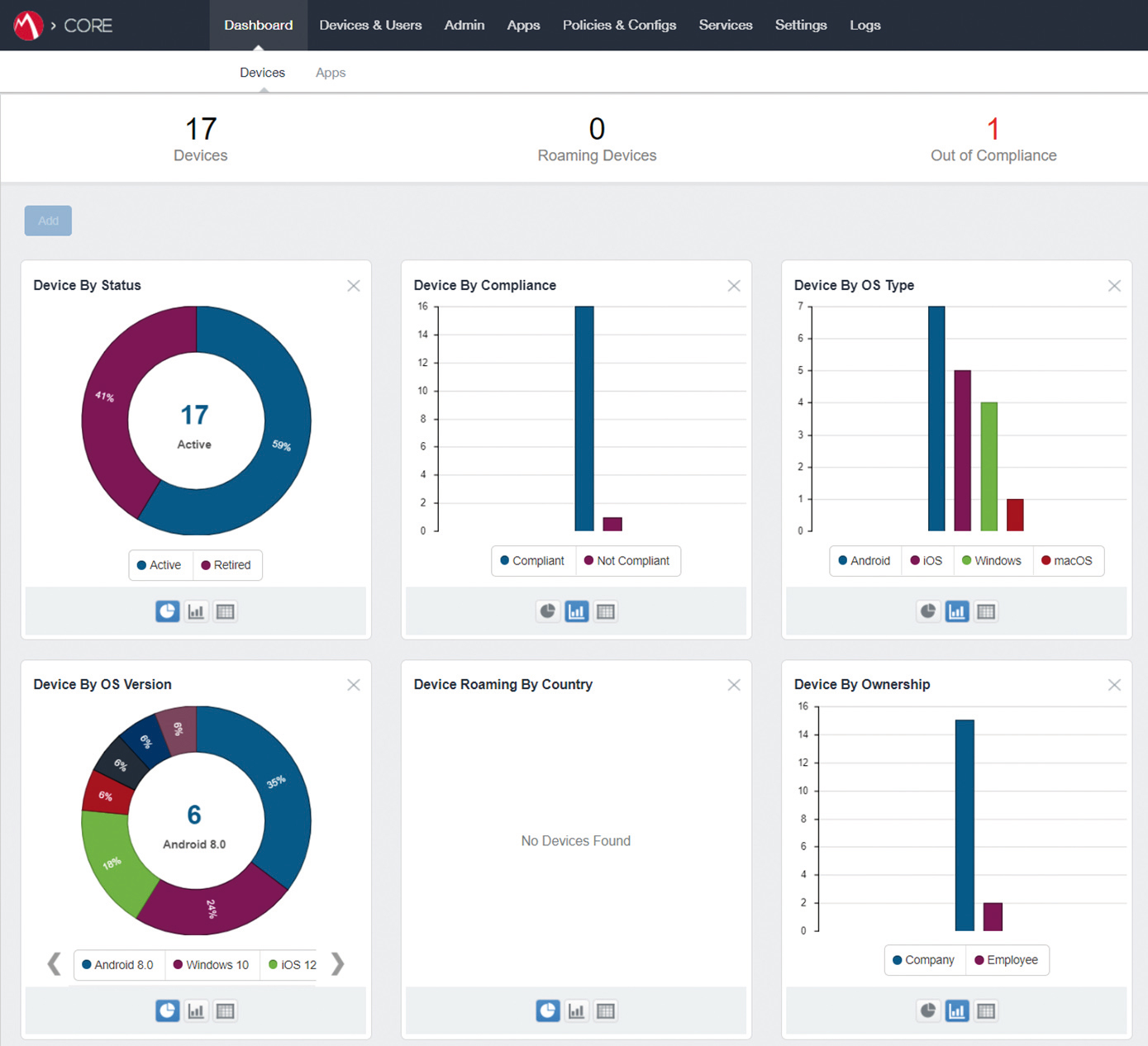Select the Devices sub-tab

[x=263, y=73]
